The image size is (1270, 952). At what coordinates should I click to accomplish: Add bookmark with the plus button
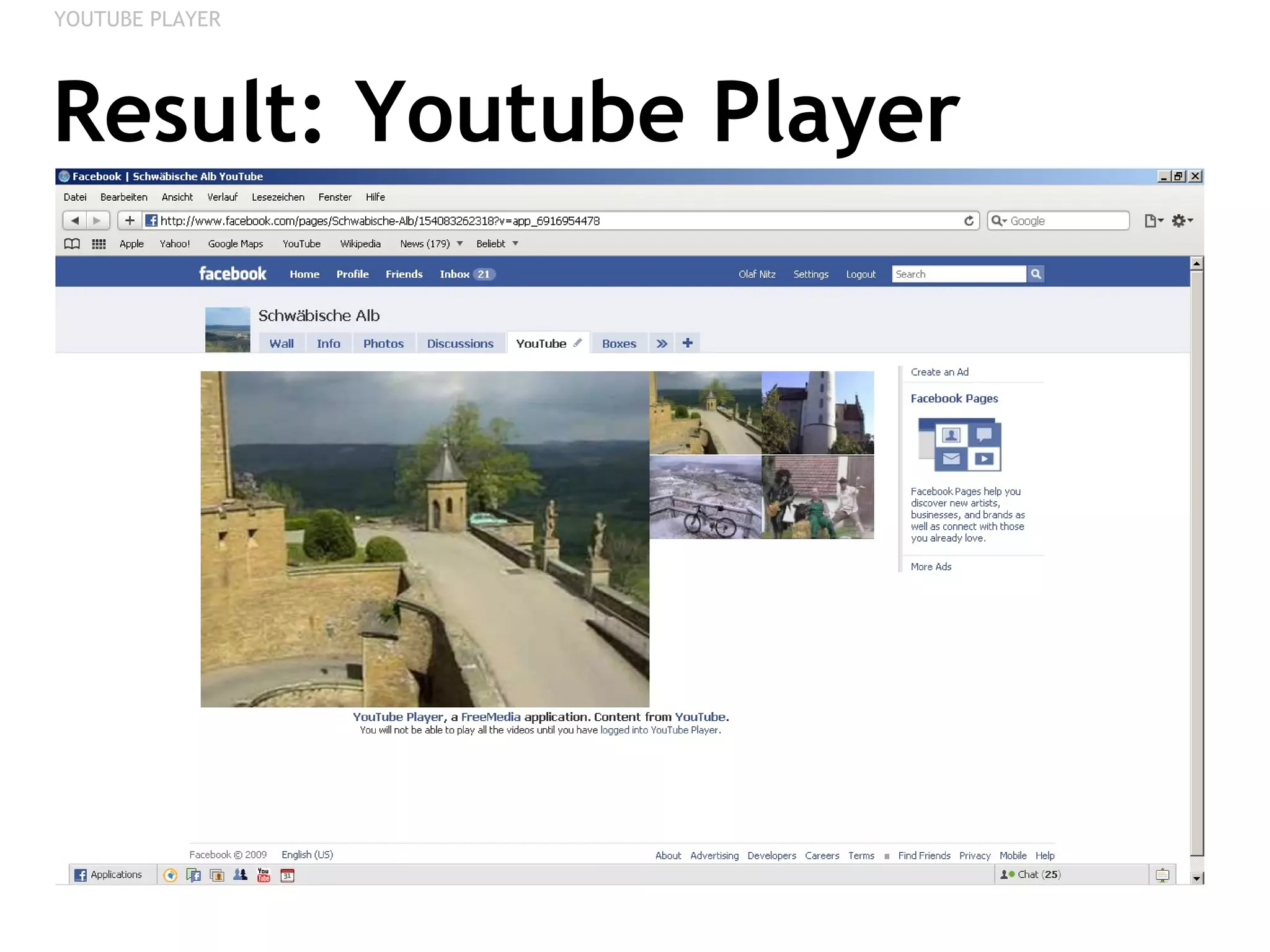coord(130,221)
